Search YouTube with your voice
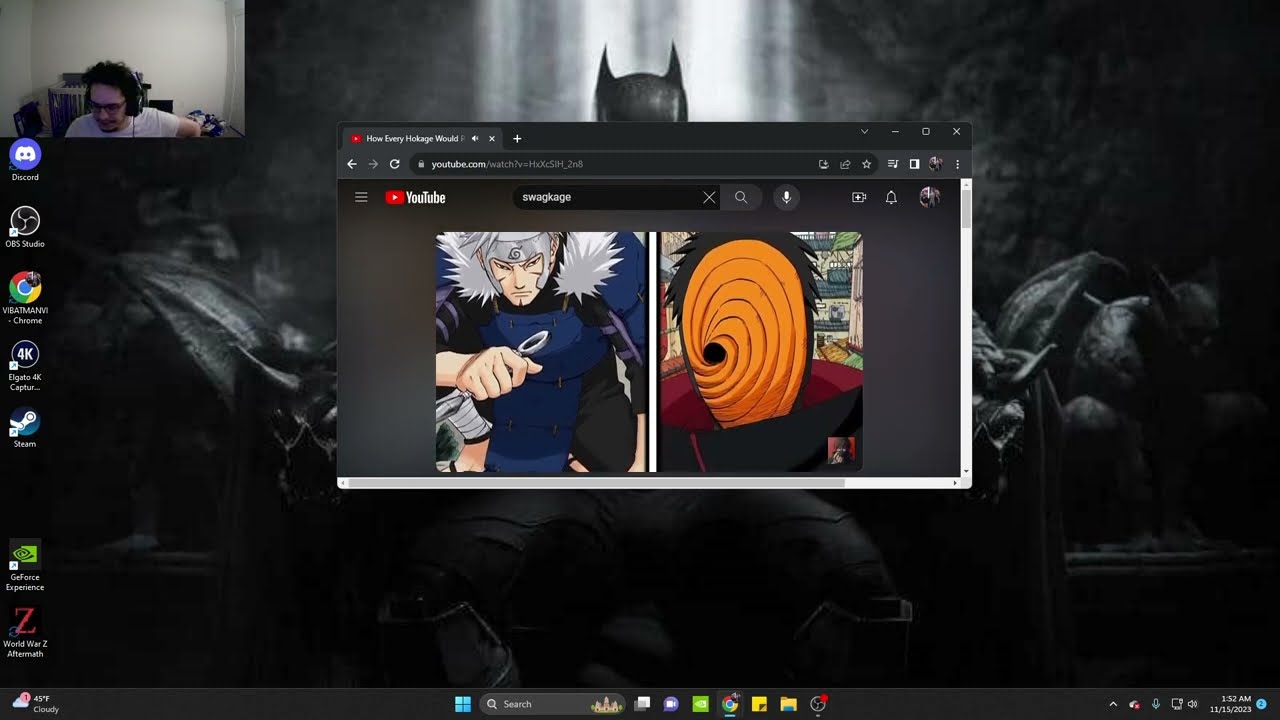1280x720 pixels. pyautogui.click(x=786, y=197)
